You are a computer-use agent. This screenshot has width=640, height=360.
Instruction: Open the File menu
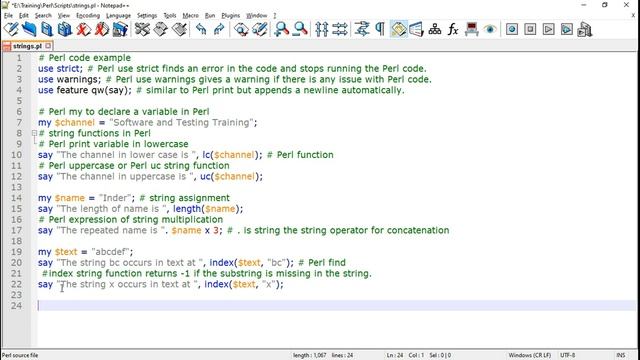(8, 16)
